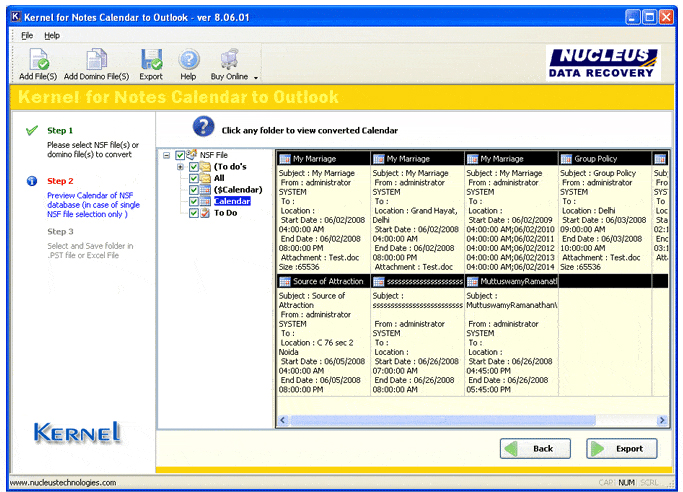The height and width of the screenshot is (492, 683).
Task: Click the Step 2 label
Action: [60, 181]
